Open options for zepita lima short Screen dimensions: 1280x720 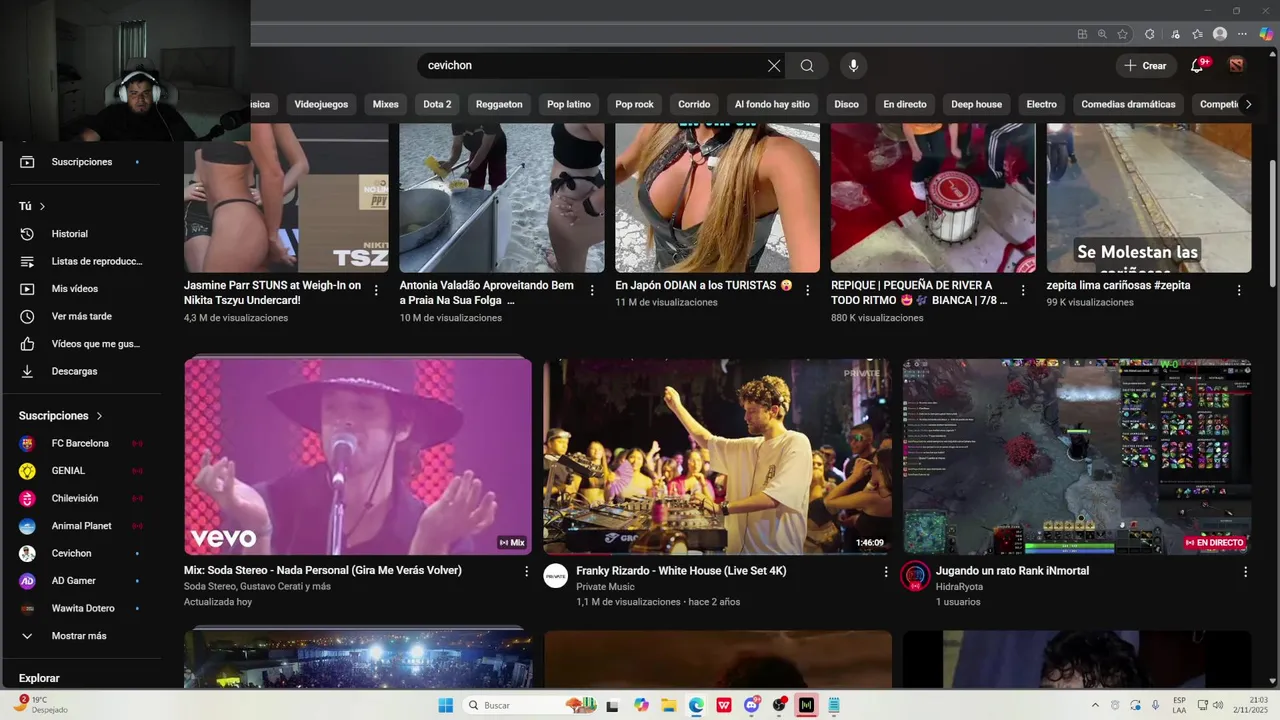click(x=1239, y=290)
